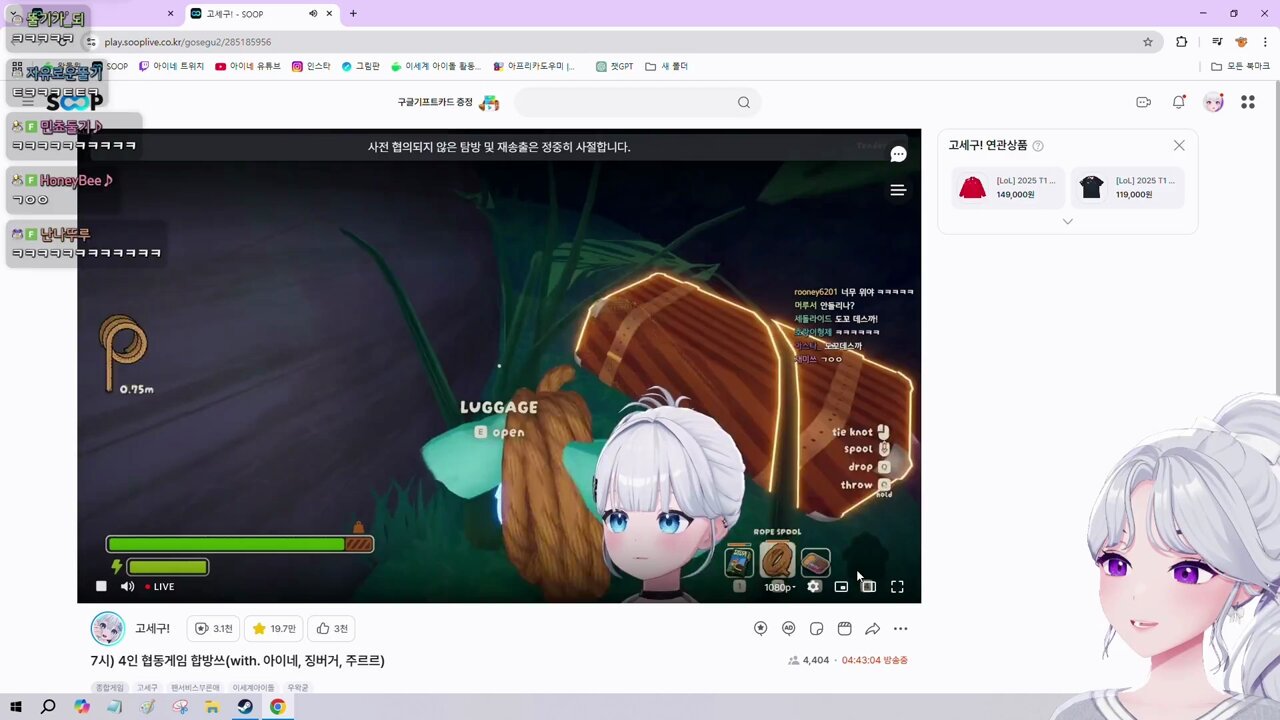Click the 우왁굳 tag
The width and height of the screenshot is (1280, 720).
click(x=298, y=688)
